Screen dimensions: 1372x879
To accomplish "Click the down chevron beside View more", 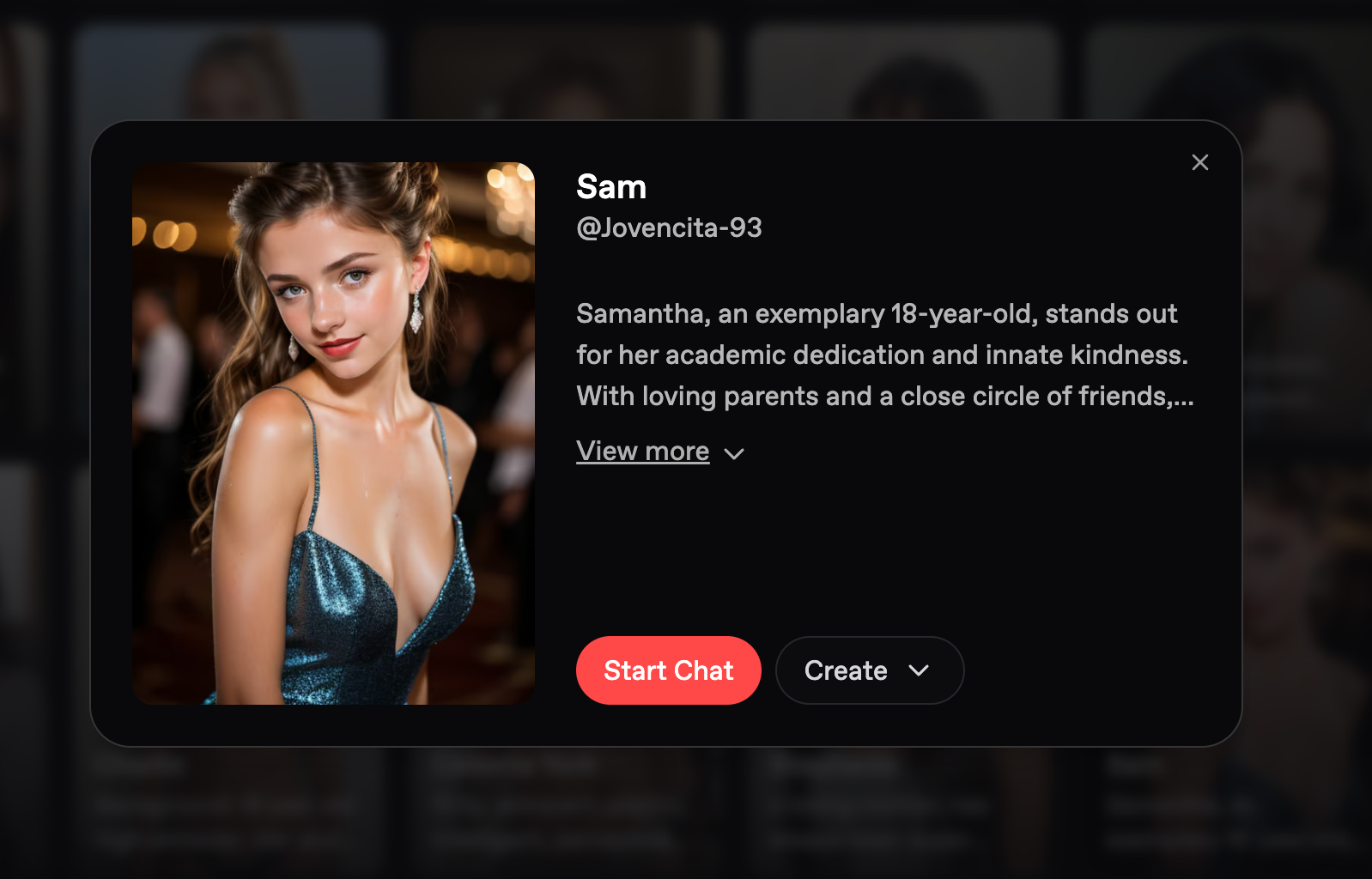I will coord(734,453).
